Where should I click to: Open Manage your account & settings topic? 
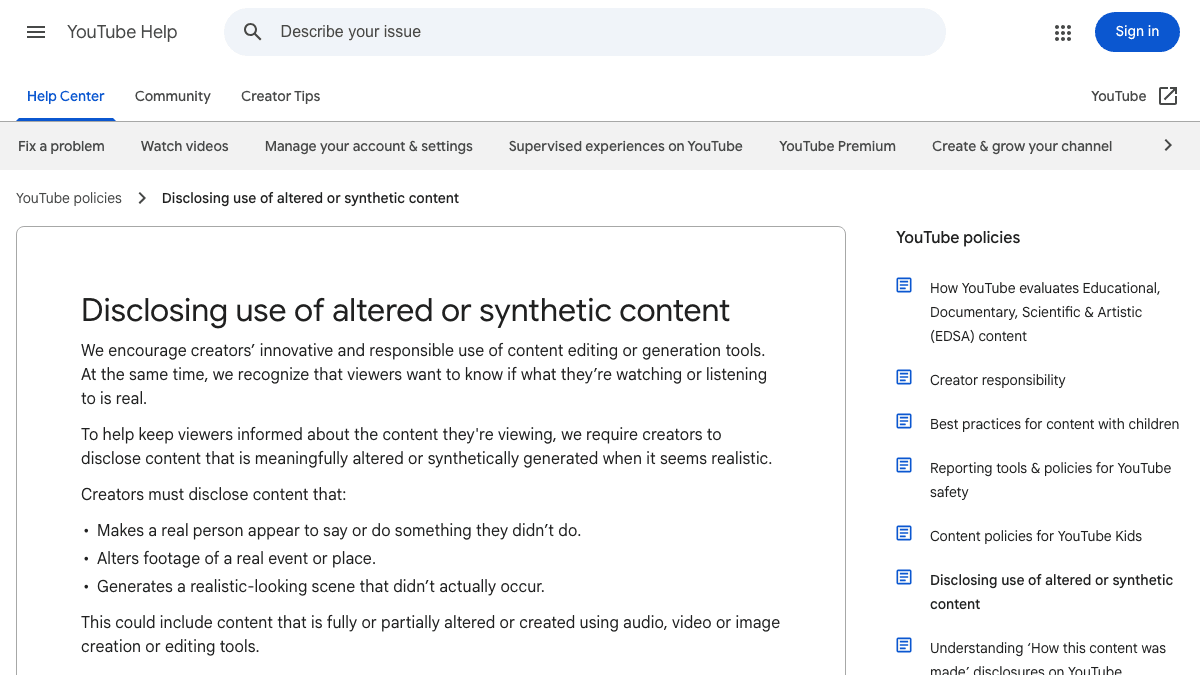(369, 146)
